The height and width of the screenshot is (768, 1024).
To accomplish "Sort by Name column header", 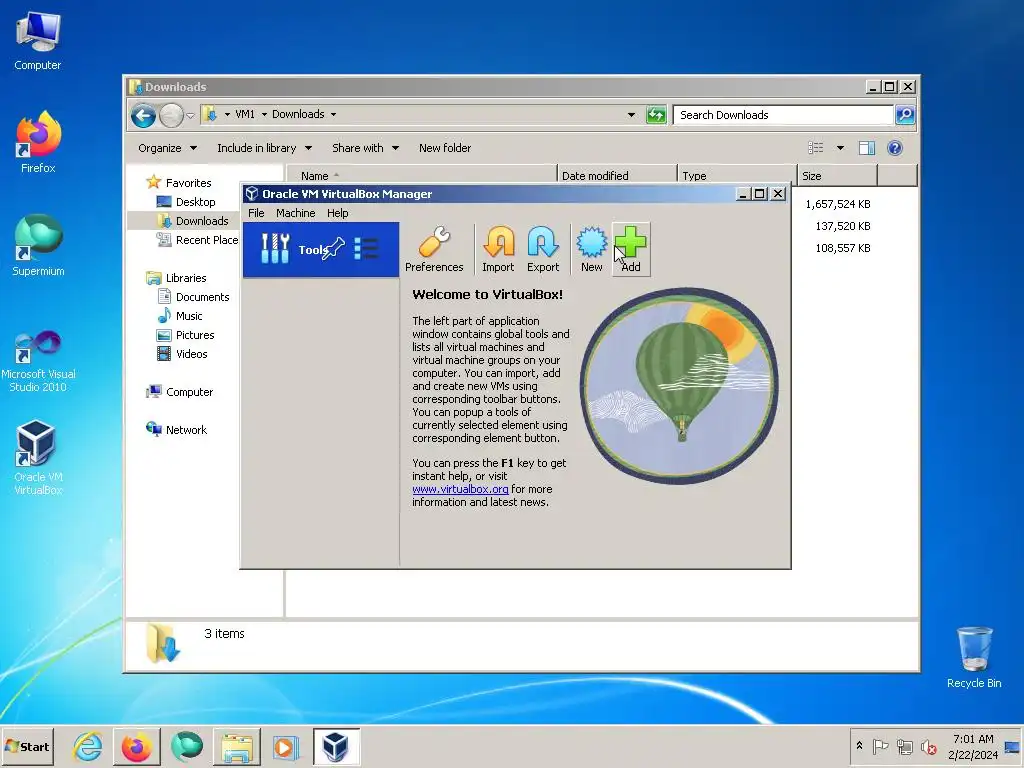I will [x=421, y=176].
